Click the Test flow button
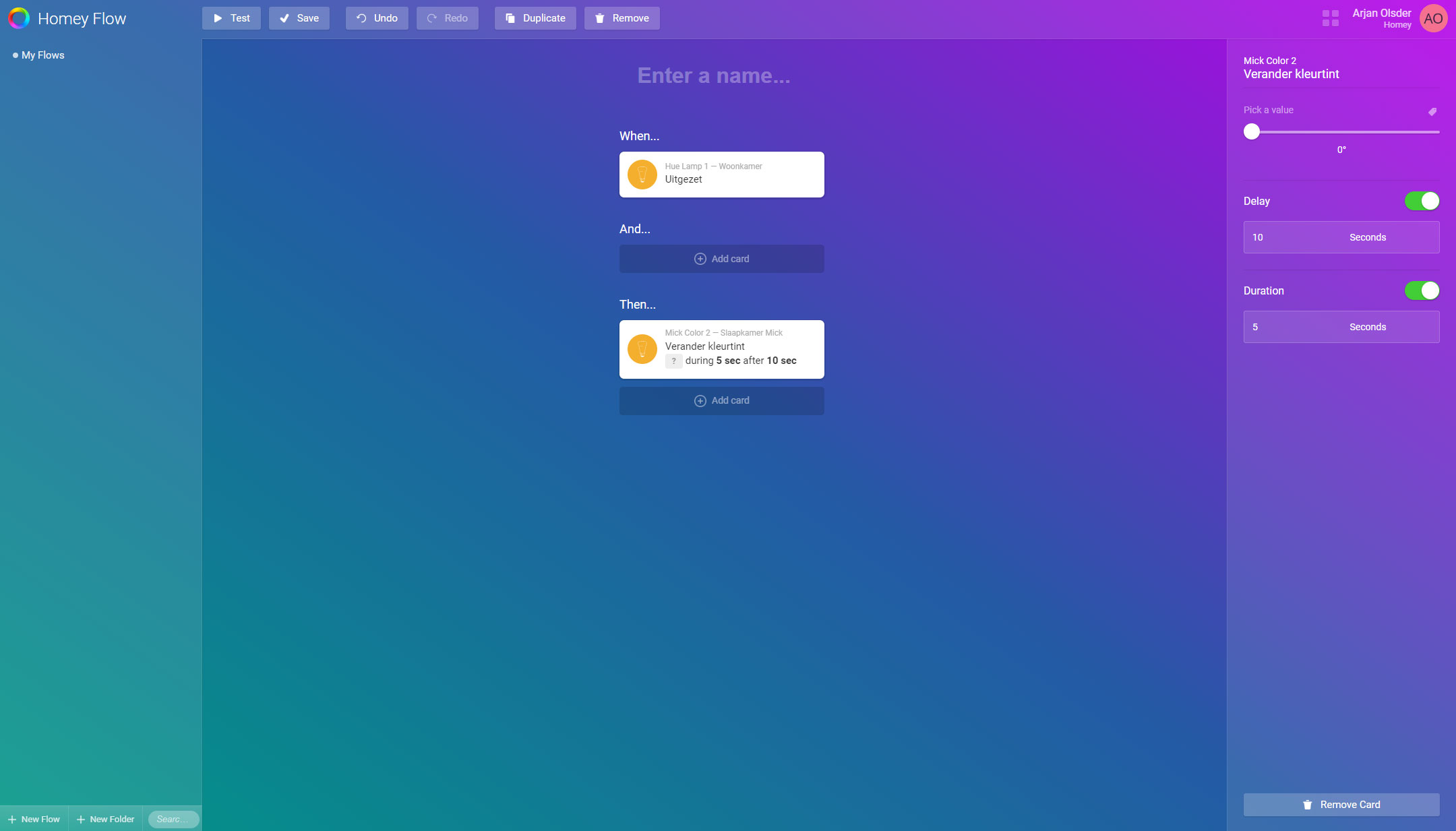Screen dimensions: 1456x831 coord(232,18)
